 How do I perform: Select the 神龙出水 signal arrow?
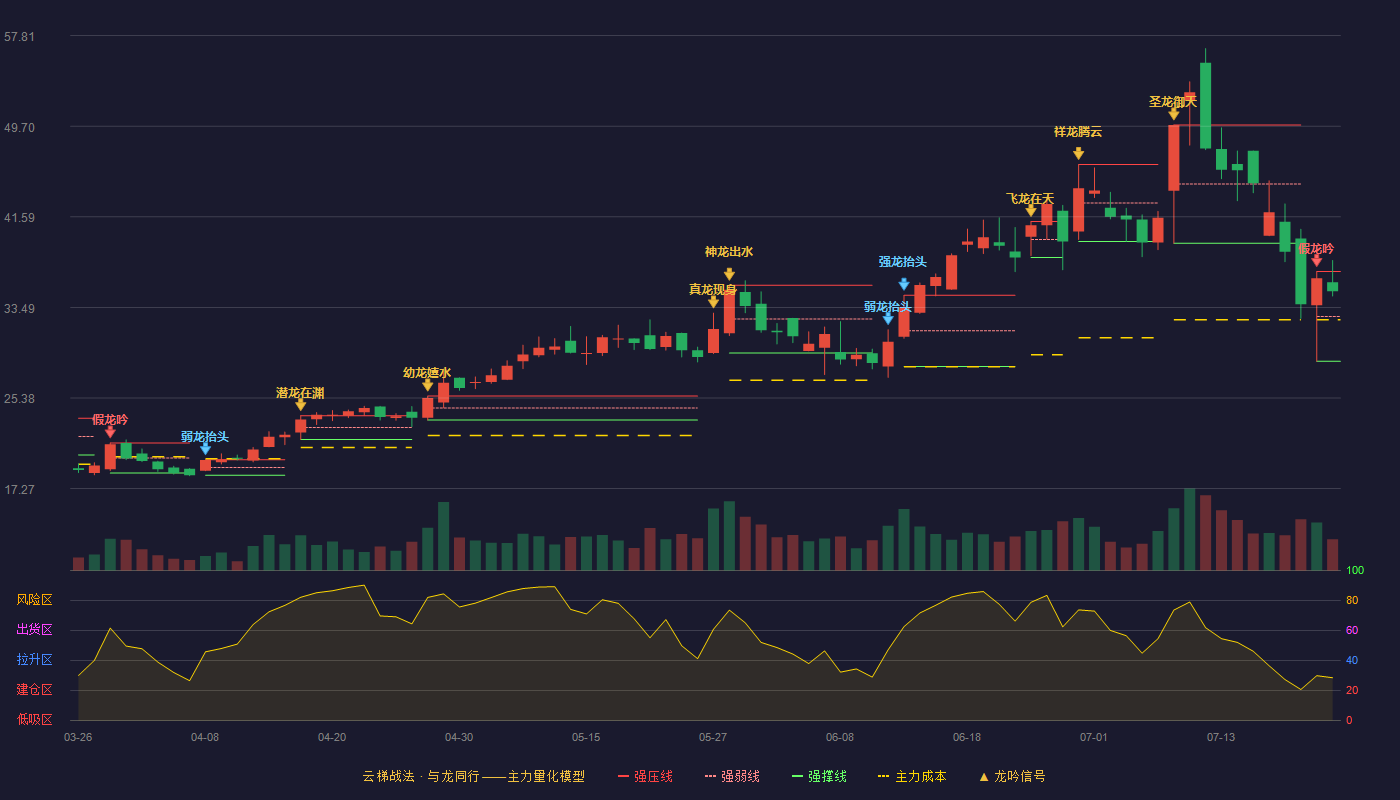(x=729, y=274)
